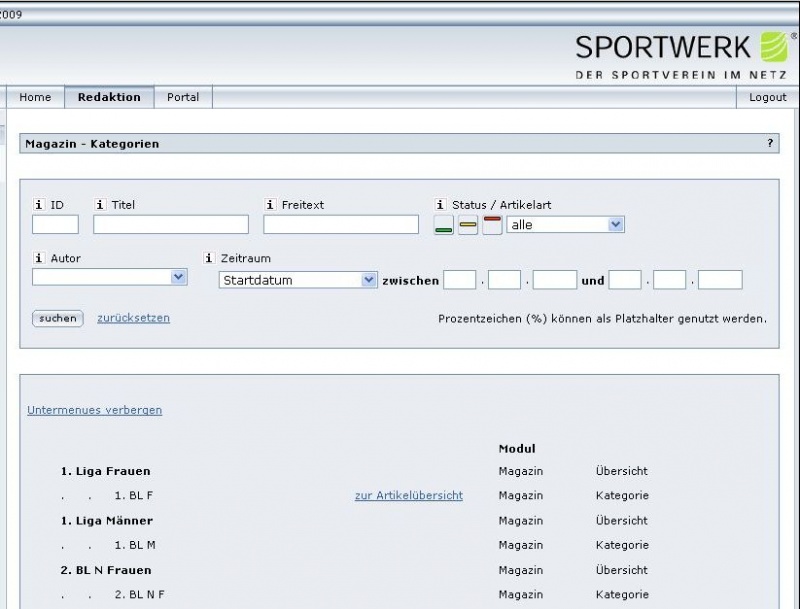
Task: Toggle the red status filter
Action: tap(492, 226)
